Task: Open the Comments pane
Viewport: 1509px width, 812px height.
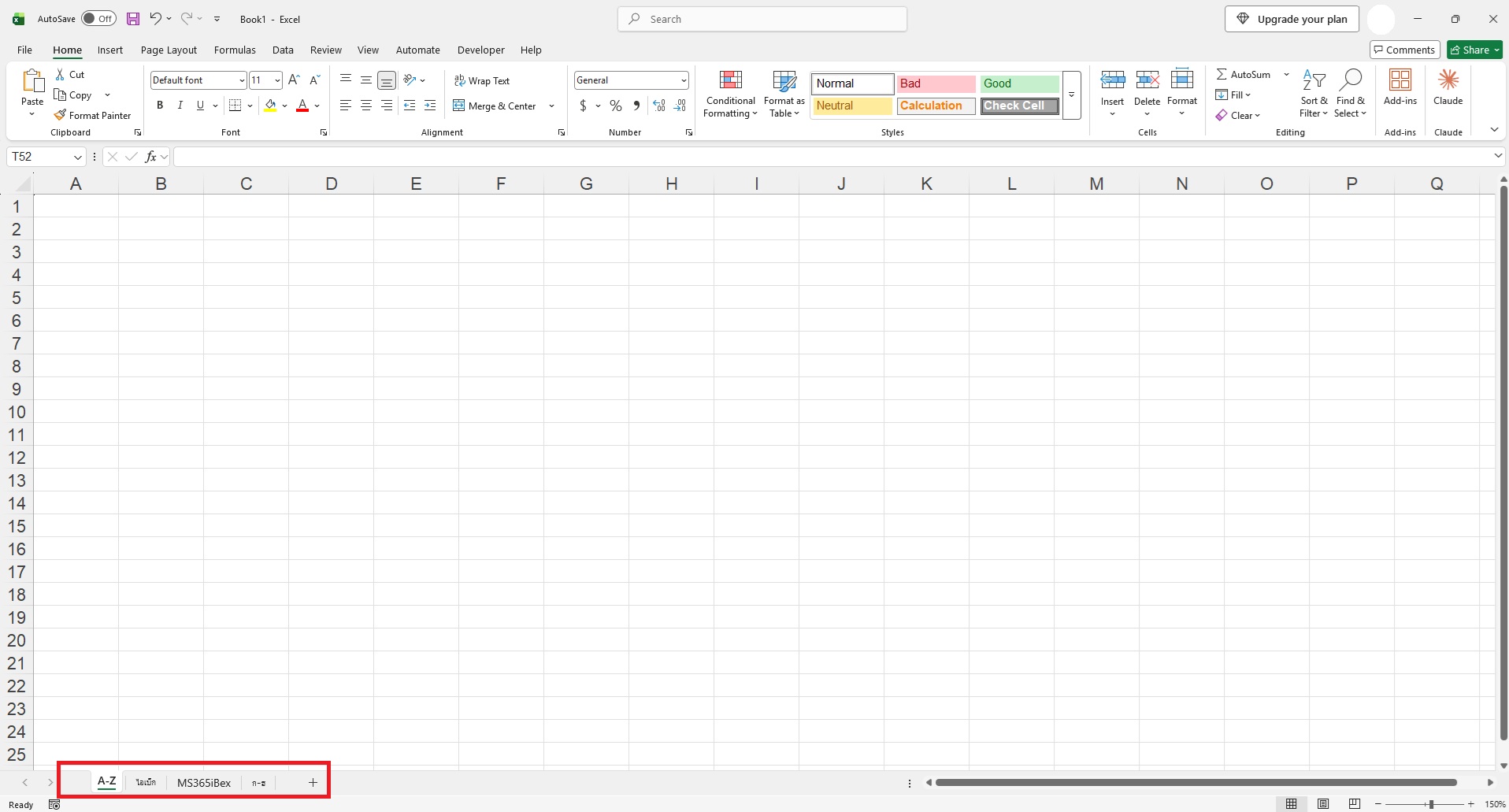Action: [1405, 50]
